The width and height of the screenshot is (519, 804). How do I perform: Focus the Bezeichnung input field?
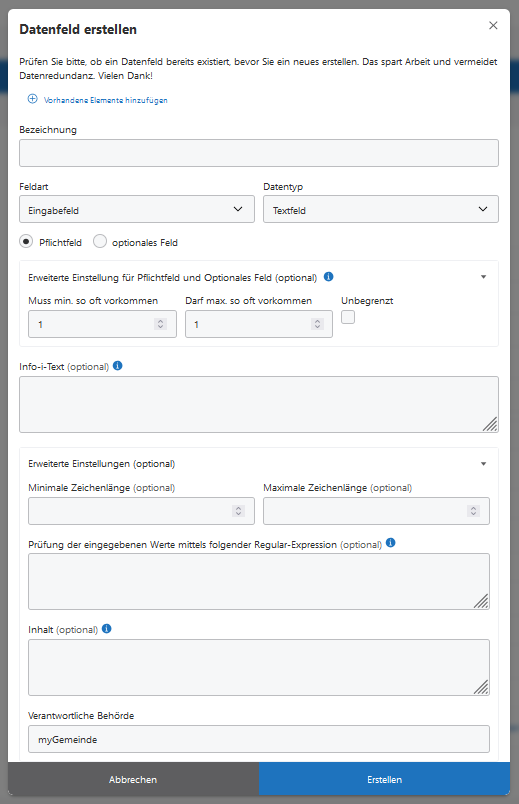[259, 153]
